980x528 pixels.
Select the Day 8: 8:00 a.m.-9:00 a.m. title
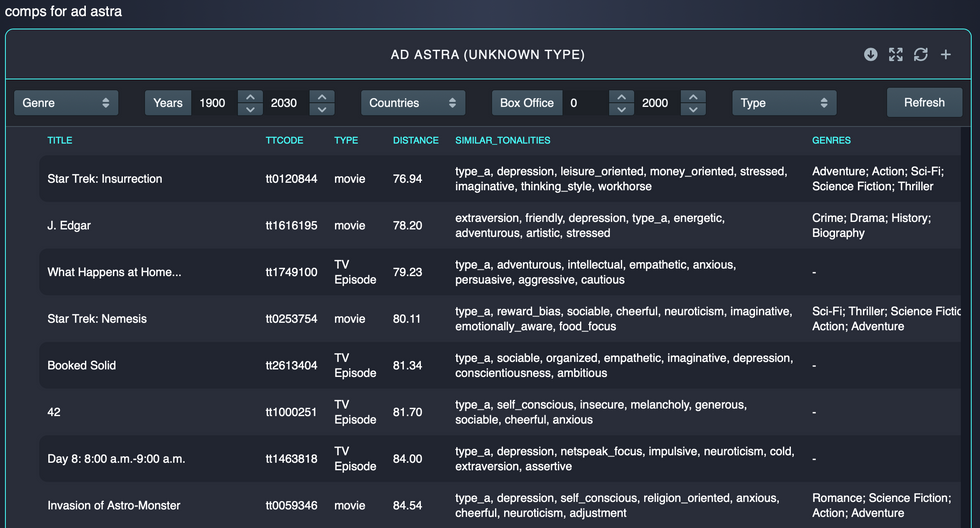point(116,459)
